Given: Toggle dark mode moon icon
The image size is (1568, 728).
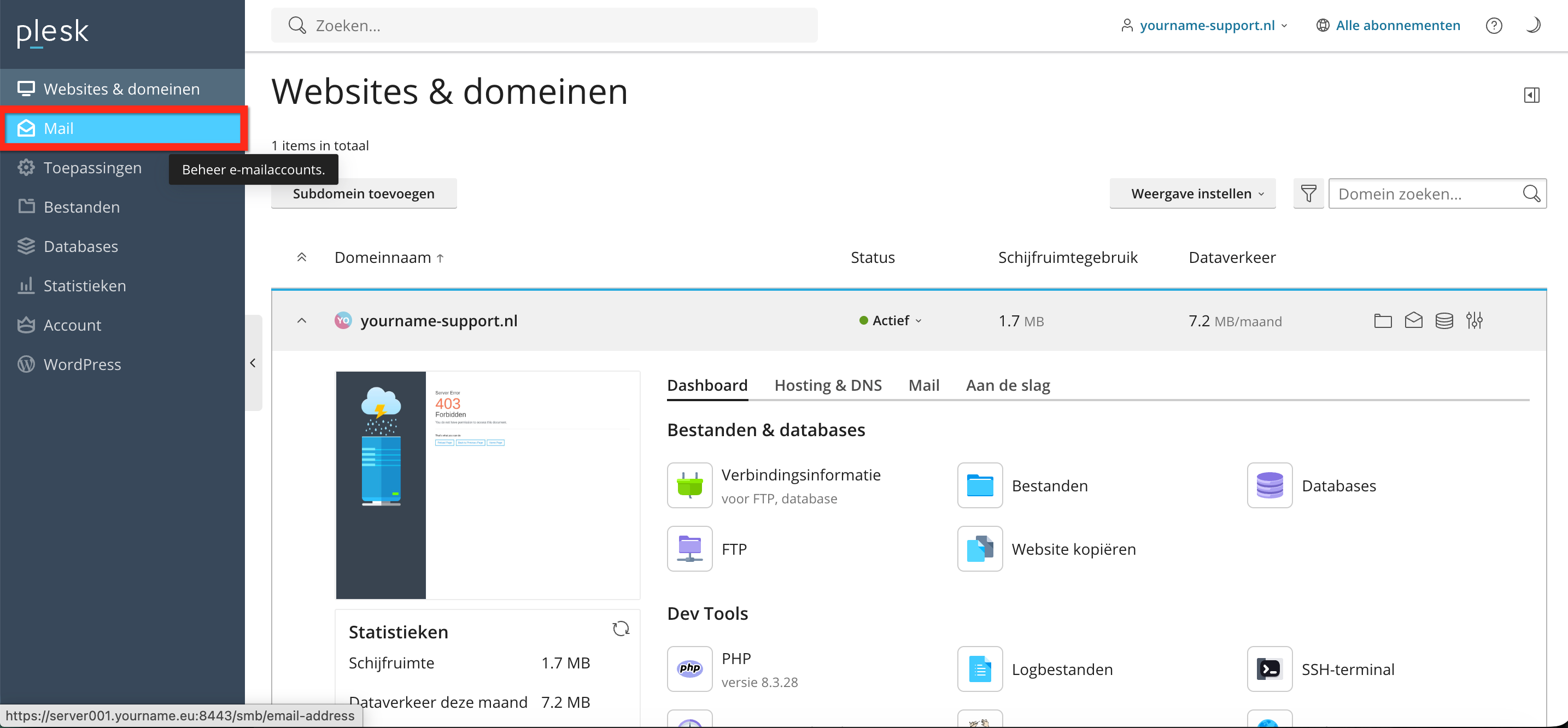Looking at the screenshot, I should tap(1534, 26).
